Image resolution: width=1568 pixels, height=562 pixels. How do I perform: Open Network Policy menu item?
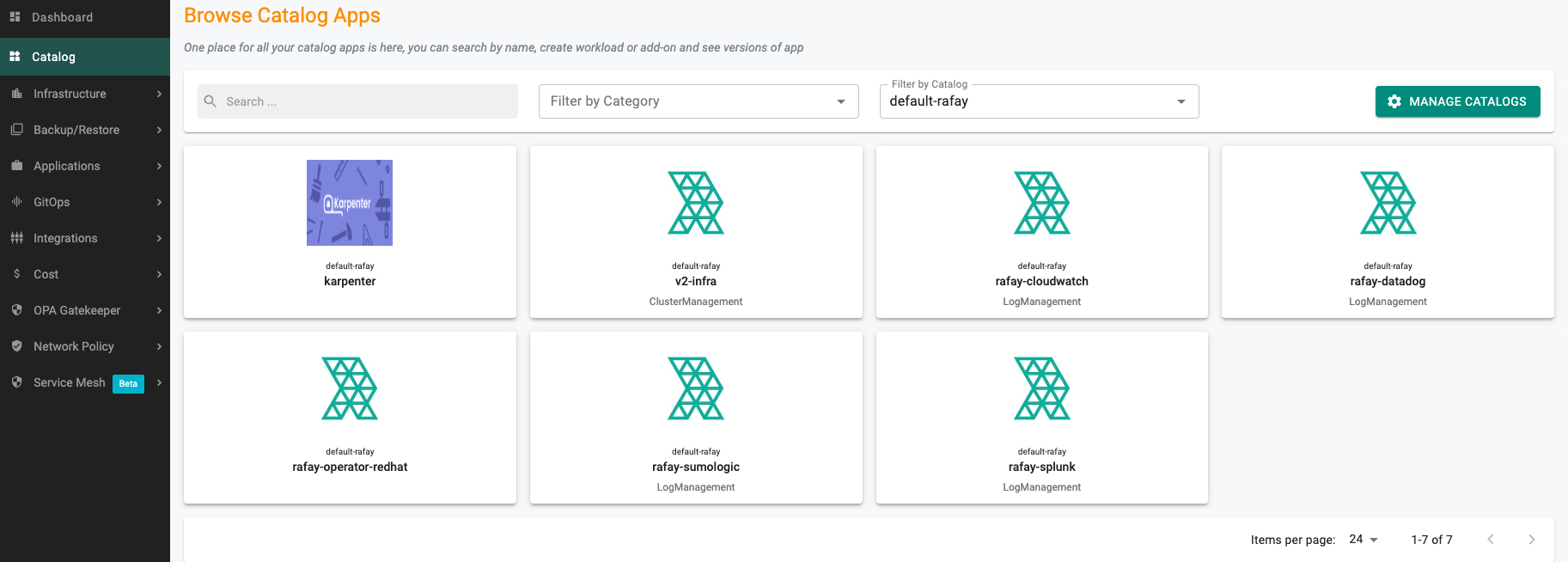click(85, 346)
